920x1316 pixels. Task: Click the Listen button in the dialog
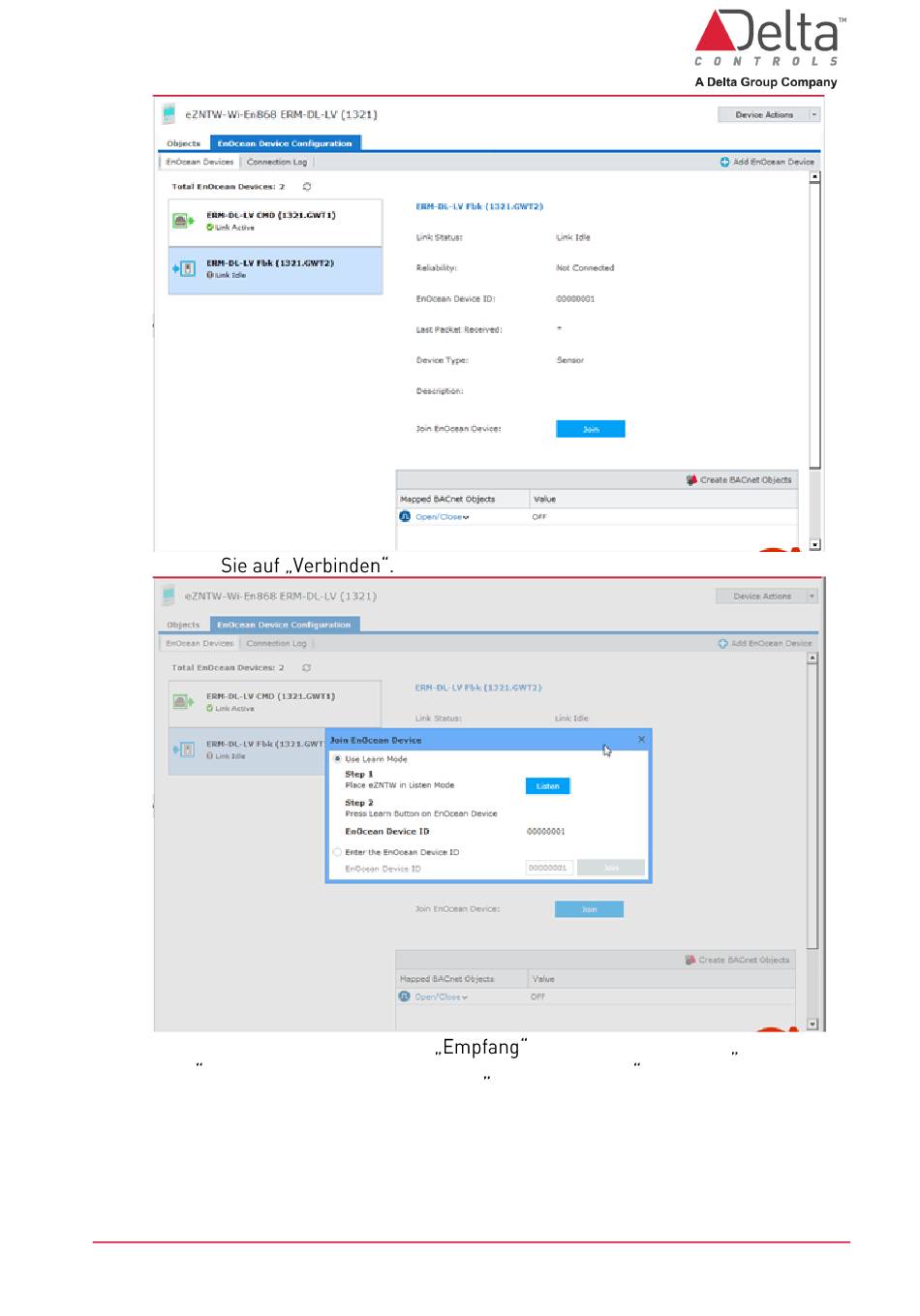click(x=548, y=786)
